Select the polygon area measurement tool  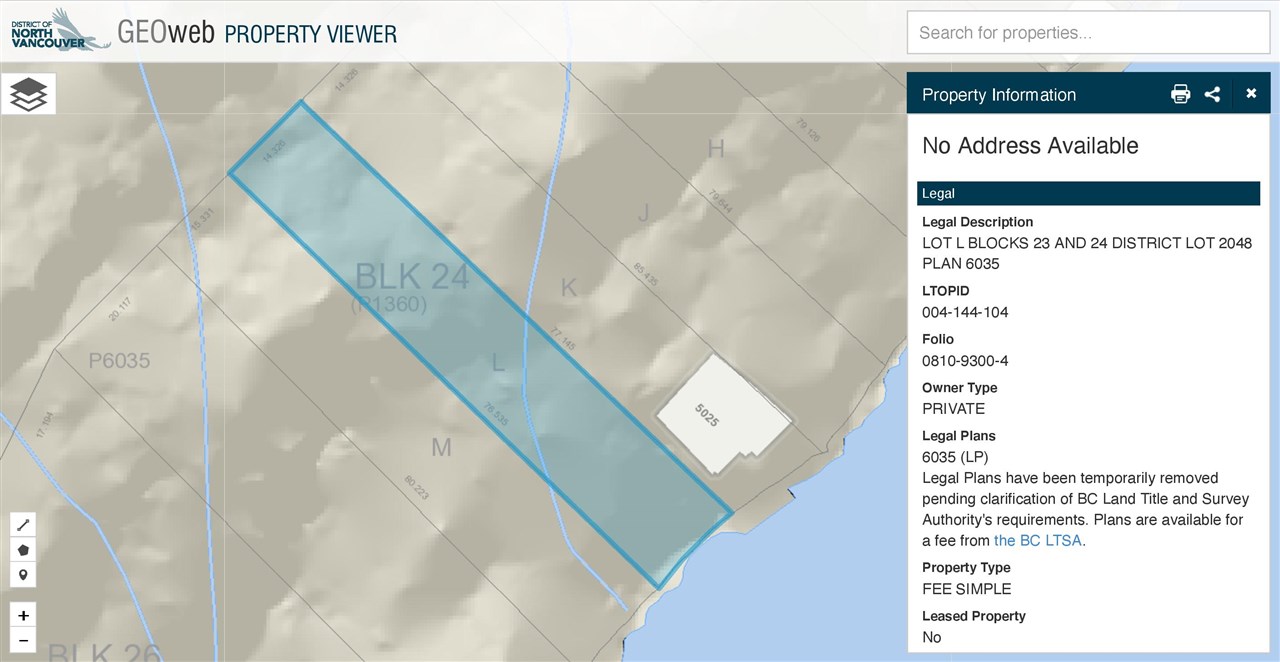[x=23, y=550]
